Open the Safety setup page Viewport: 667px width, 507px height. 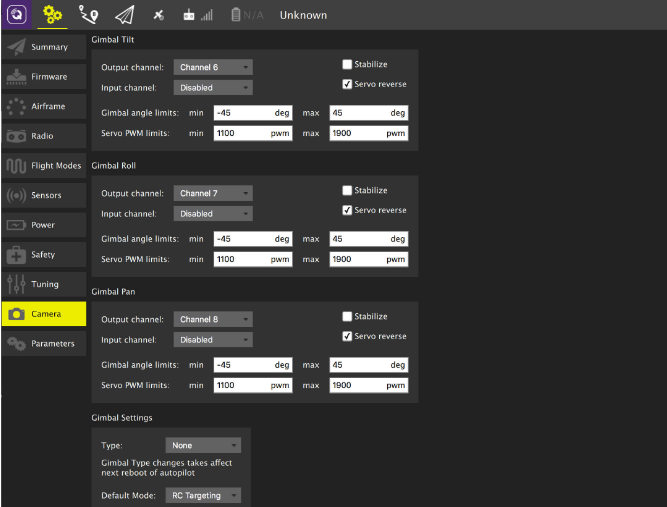[41, 254]
